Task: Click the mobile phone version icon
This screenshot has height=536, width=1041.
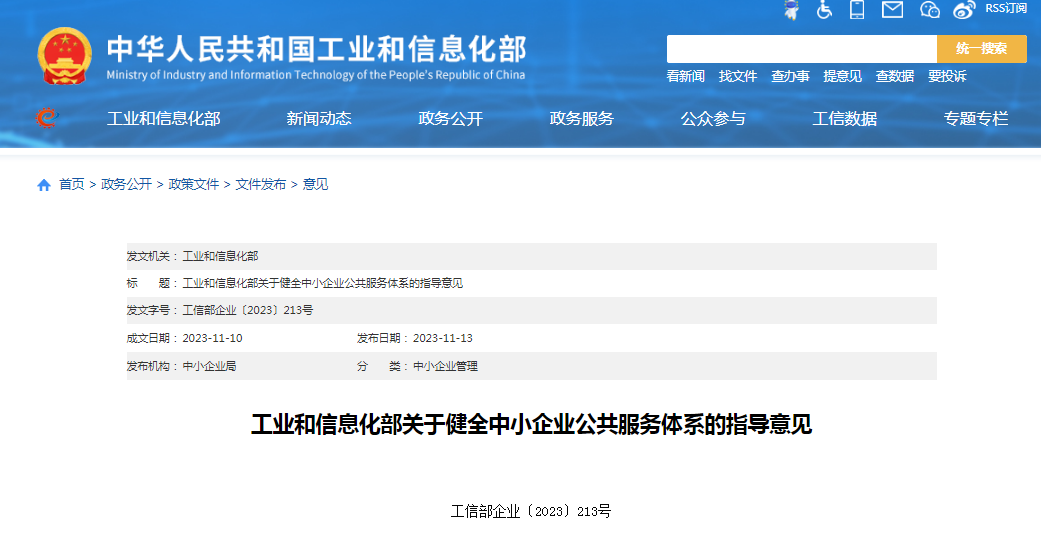Action: click(x=857, y=10)
